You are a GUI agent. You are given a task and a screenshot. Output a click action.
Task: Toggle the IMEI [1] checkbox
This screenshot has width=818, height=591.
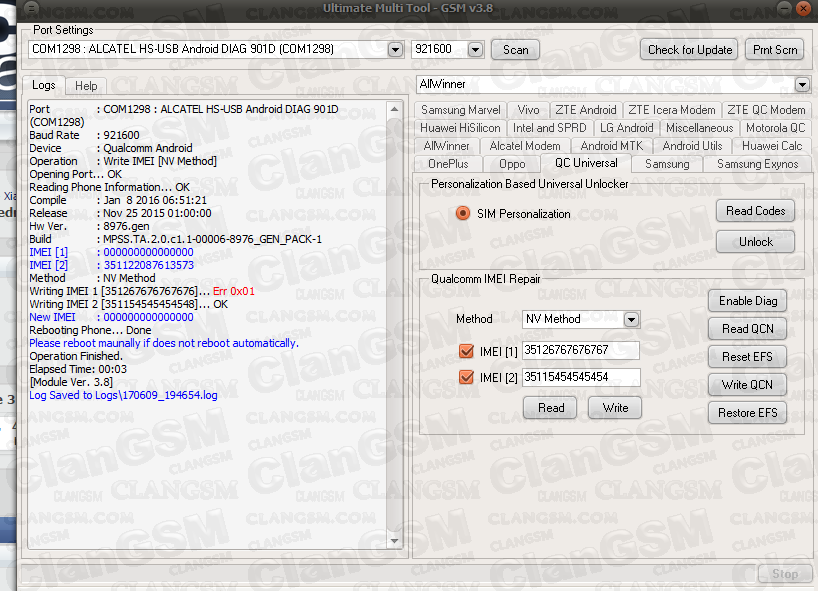(x=466, y=351)
